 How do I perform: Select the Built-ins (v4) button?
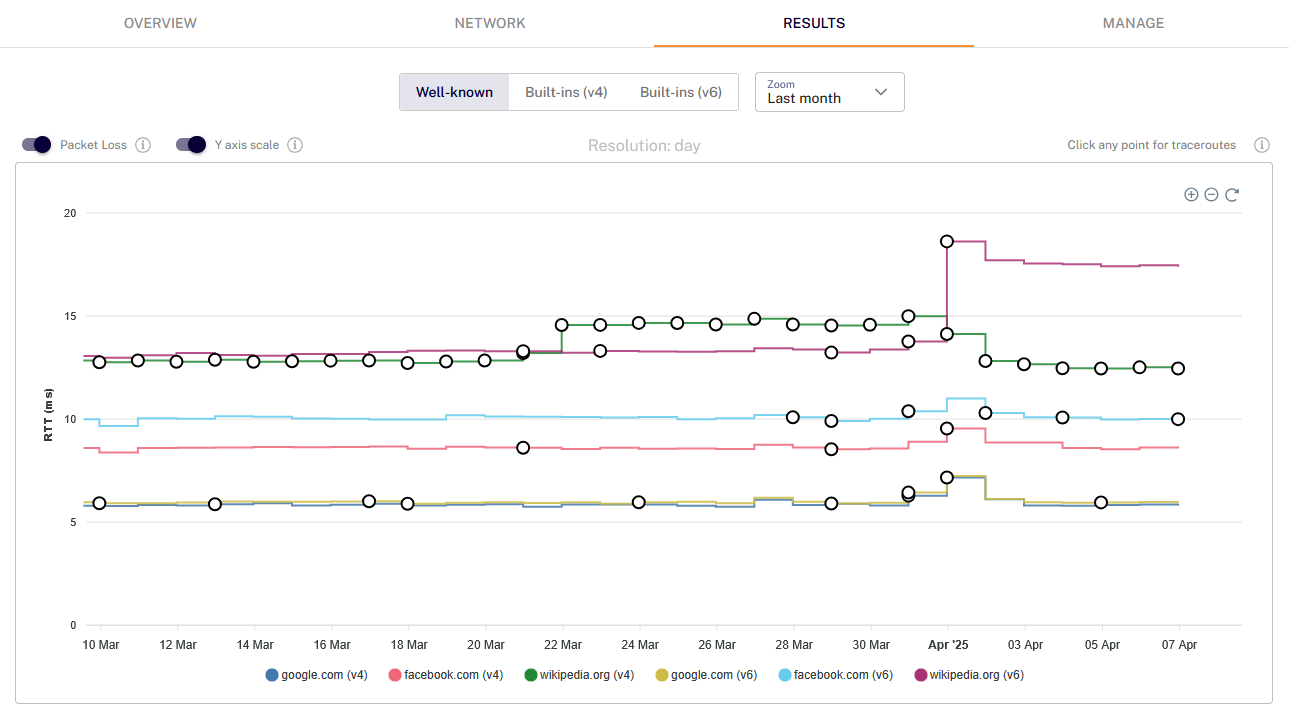(566, 92)
